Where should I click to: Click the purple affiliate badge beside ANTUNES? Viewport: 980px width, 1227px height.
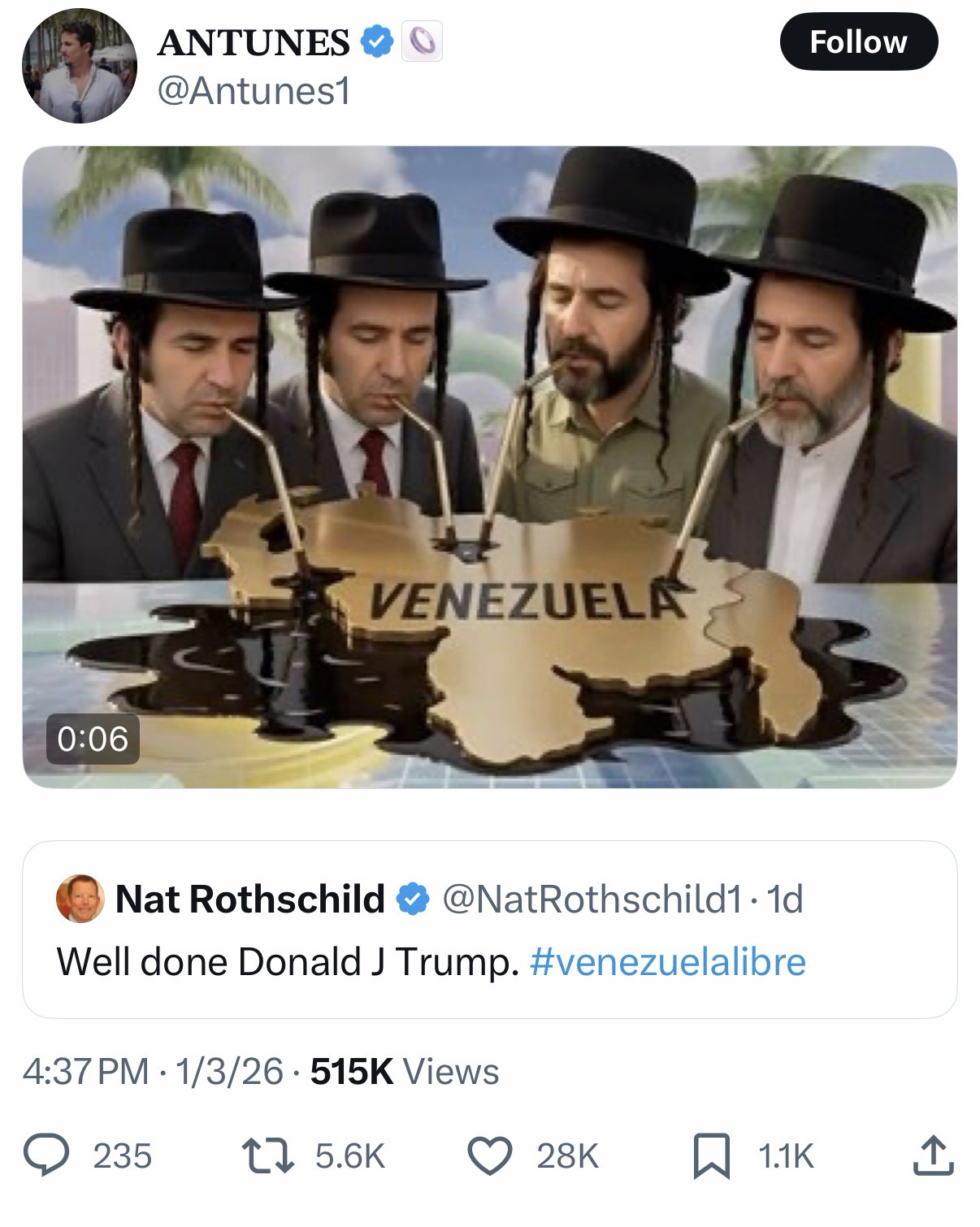(x=423, y=42)
